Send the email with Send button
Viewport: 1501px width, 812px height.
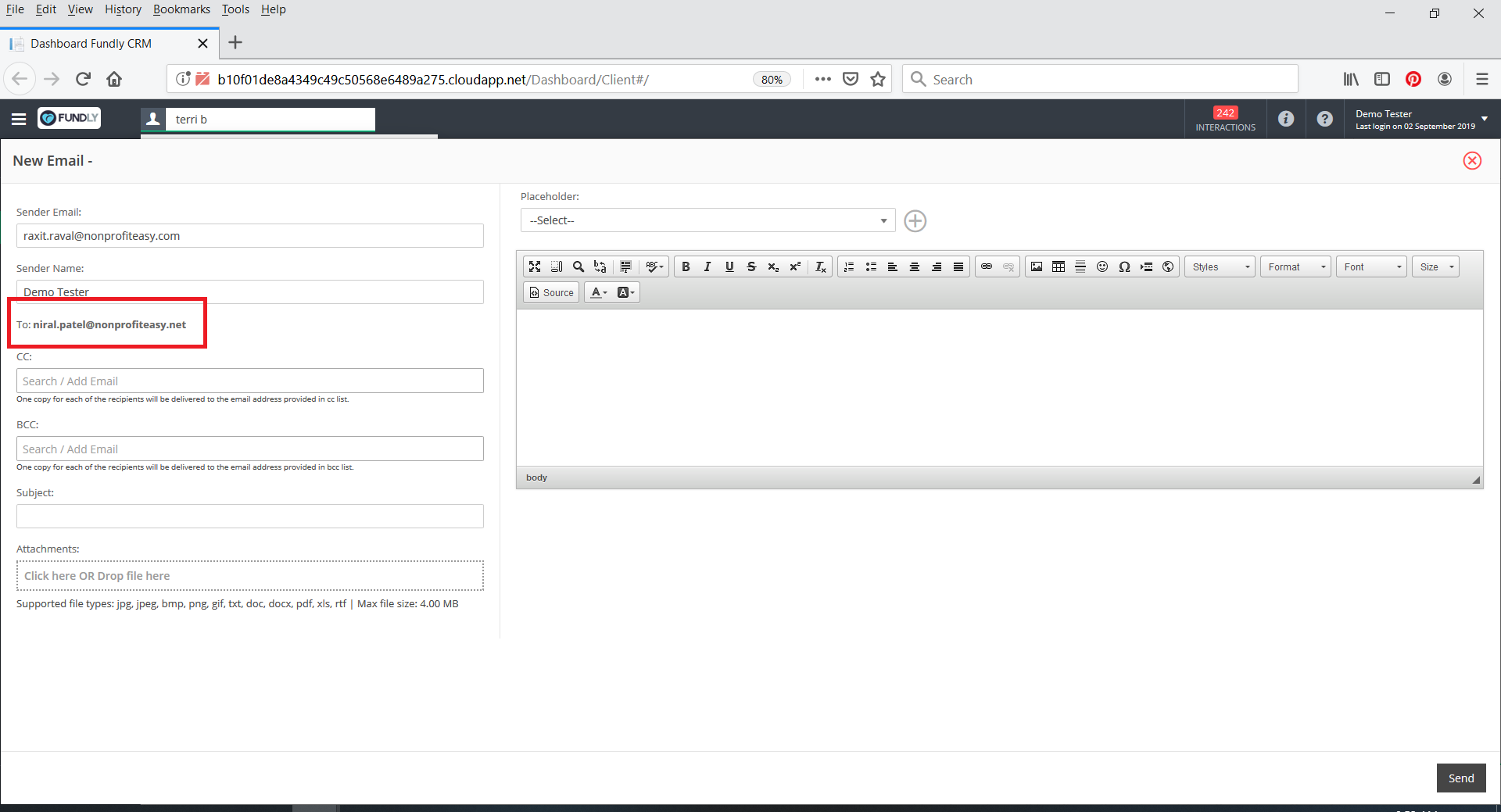[1460, 778]
